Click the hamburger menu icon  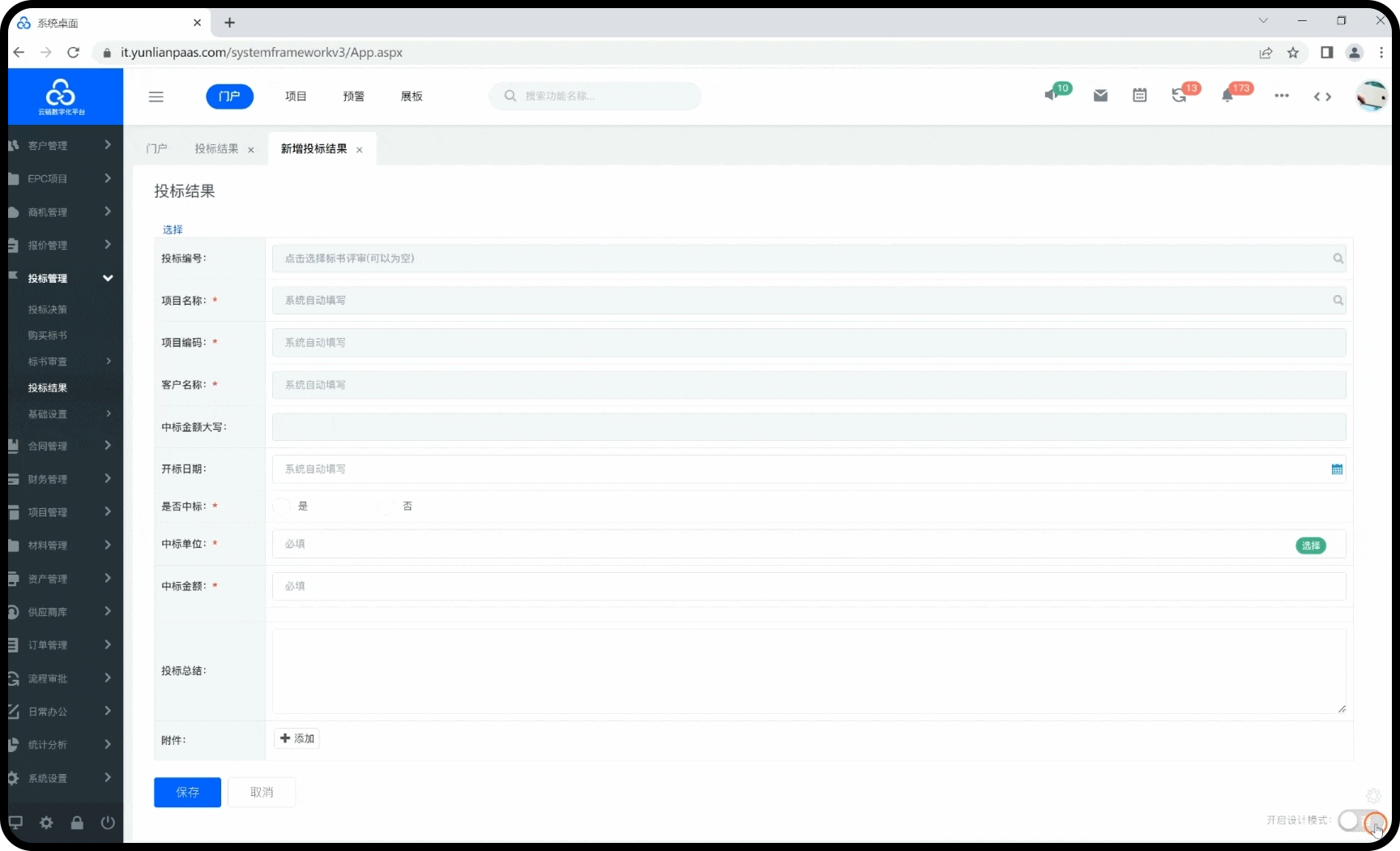point(156,96)
